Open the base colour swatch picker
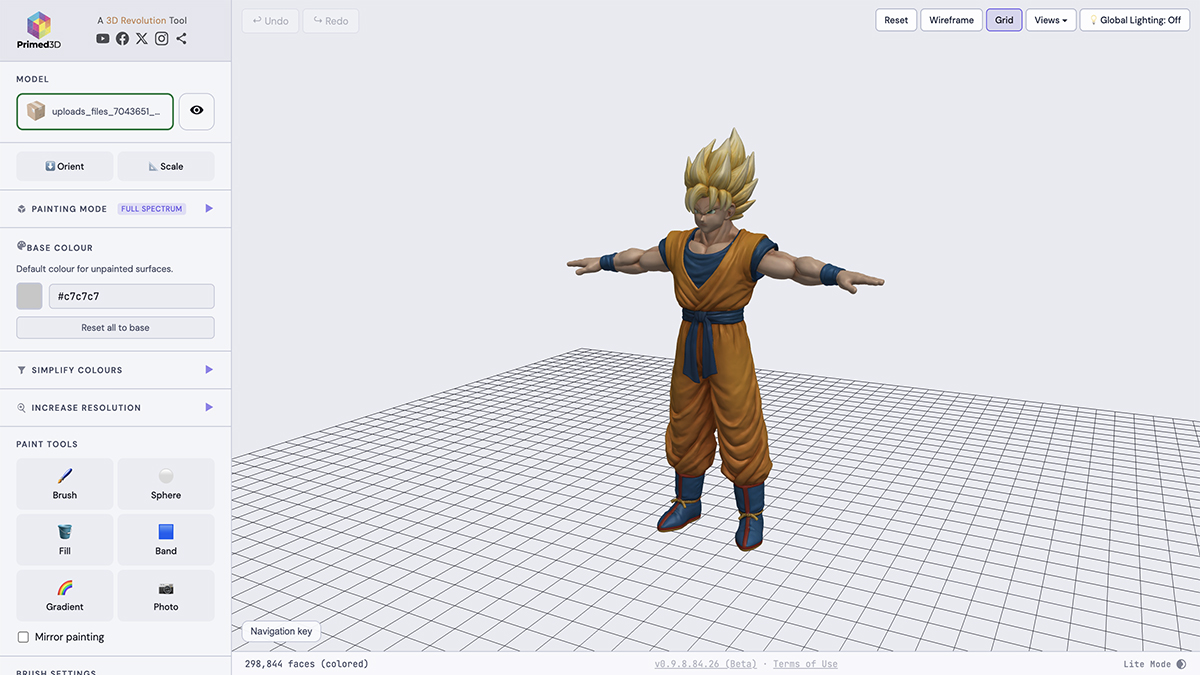Viewport: 1200px width, 675px height. tap(30, 296)
